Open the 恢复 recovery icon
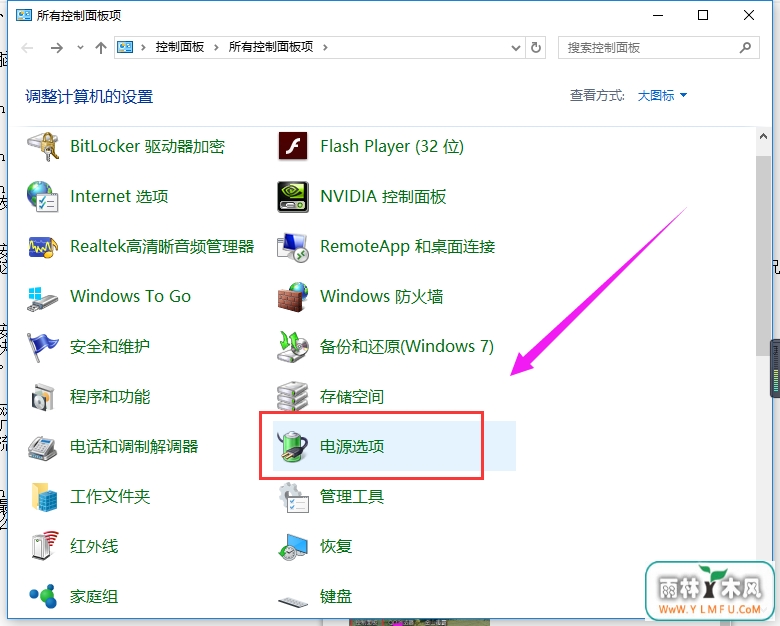Screen dimensions: 780x626 click(293, 547)
